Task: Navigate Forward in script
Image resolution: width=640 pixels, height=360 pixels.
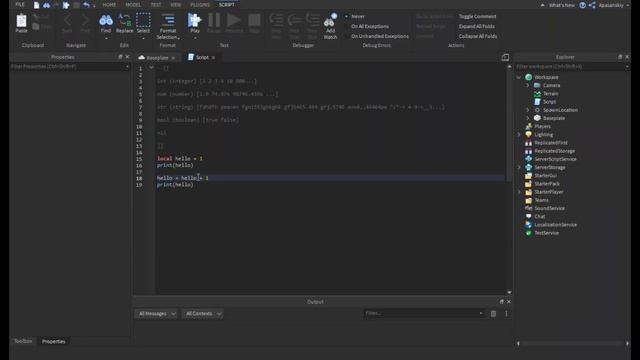Action: 85,23
